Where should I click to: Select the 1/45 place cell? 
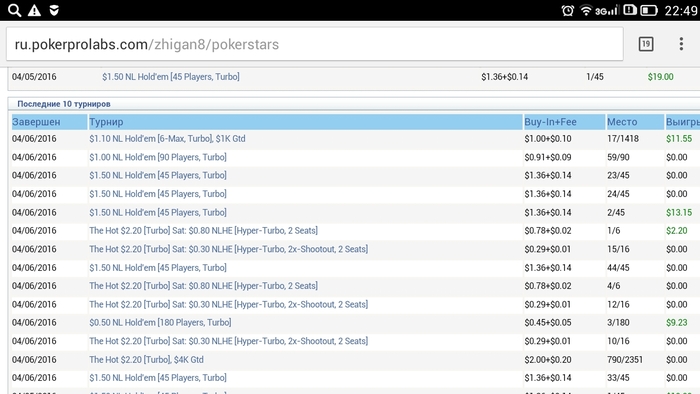(x=595, y=77)
